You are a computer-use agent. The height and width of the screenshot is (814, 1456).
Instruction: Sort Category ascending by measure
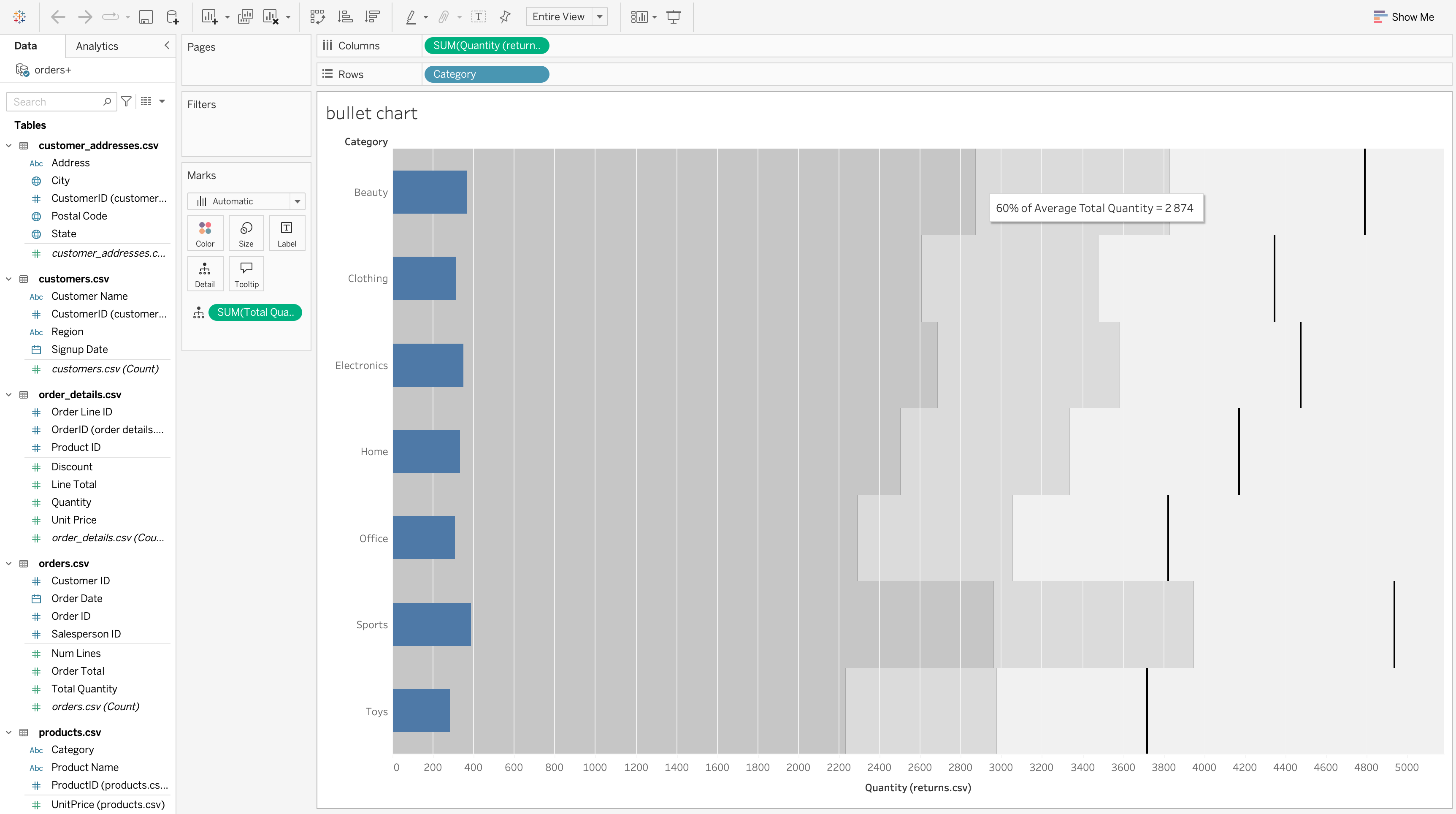tap(345, 17)
